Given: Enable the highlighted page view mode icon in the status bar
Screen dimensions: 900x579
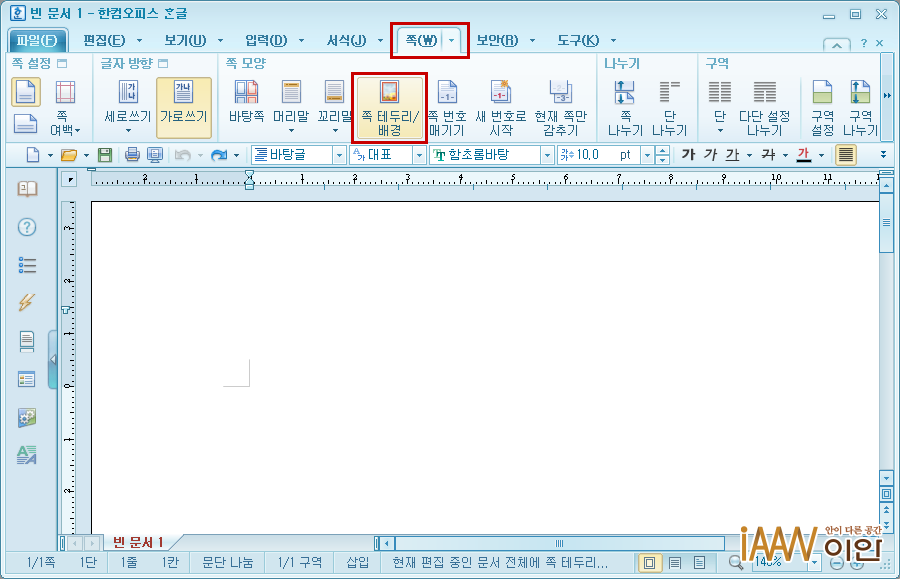Looking at the screenshot, I should (x=649, y=563).
